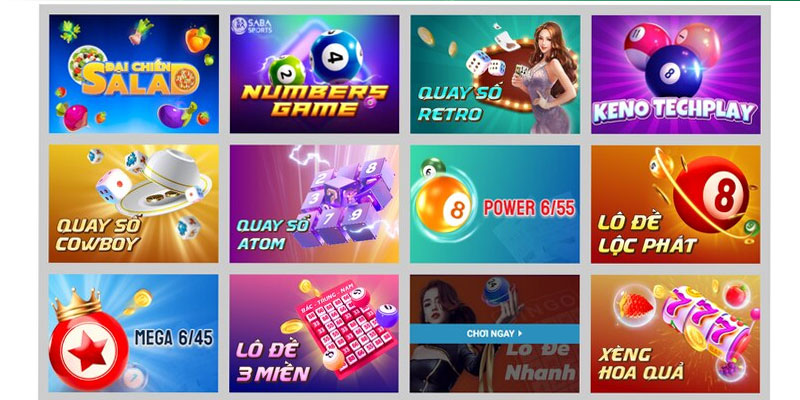Screen dimensions: 800x400
Task: Open the Xèng Hoa Quả slot game
Action: [x=676, y=333]
